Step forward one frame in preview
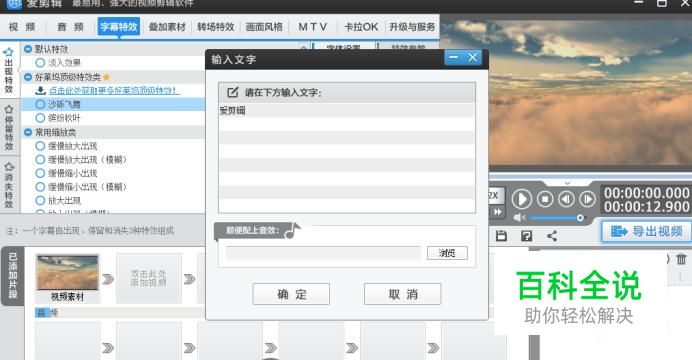Screen dimensions: 692x360 tap(587, 199)
